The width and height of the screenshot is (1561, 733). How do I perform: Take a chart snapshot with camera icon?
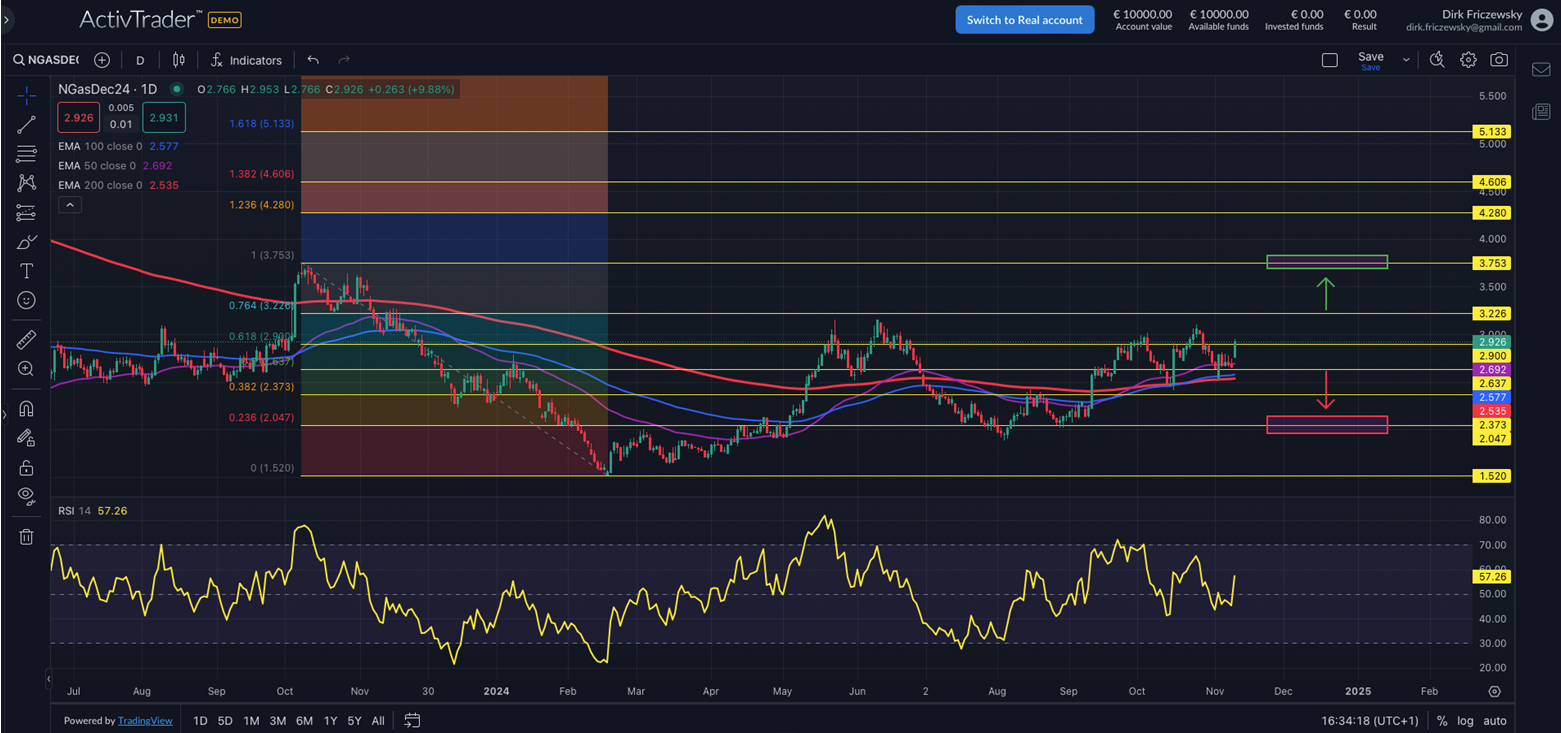1498,60
